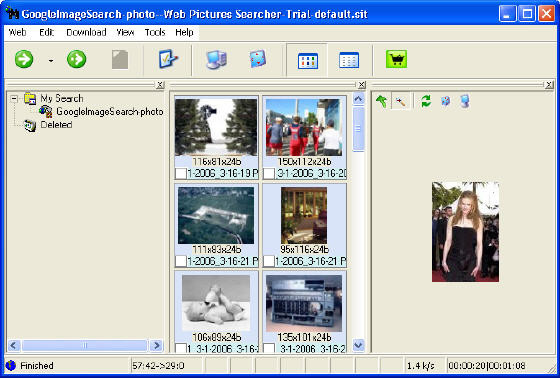Viewport: 560px width, 378px height.
Task: Click the 95x116x24b size label
Action: click(304, 249)
